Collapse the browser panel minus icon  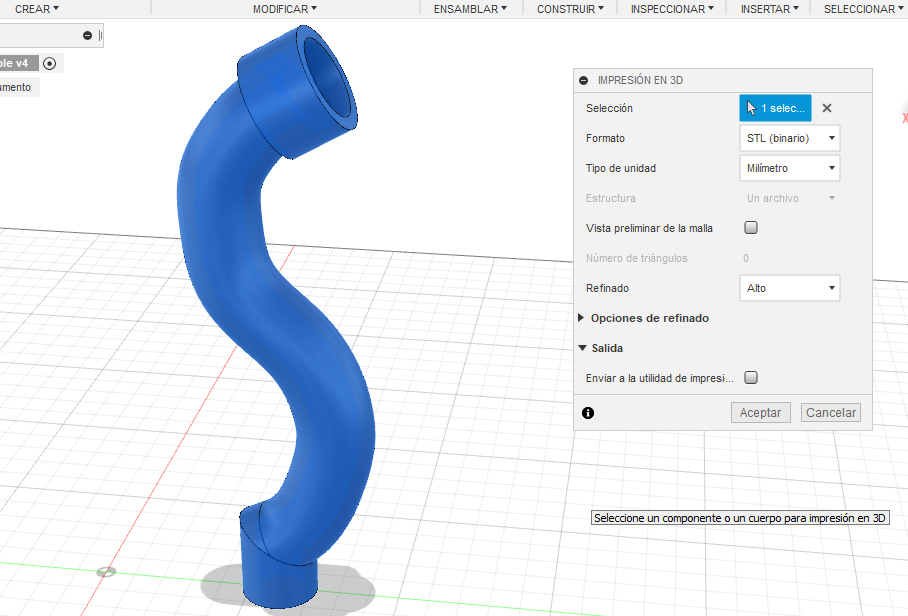click(x=87, y=35)
